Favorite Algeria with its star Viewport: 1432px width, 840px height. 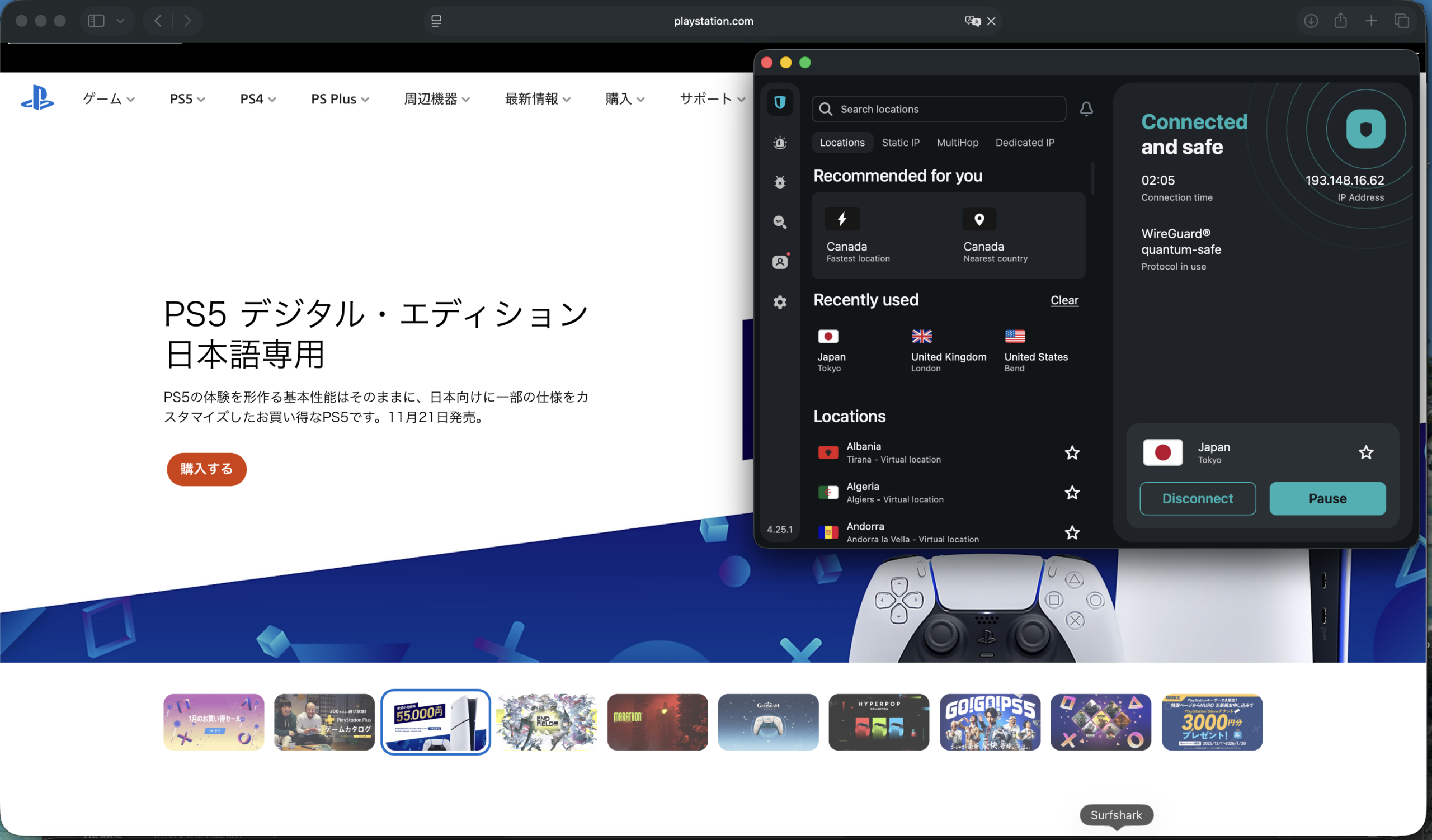click(1072, 492)
